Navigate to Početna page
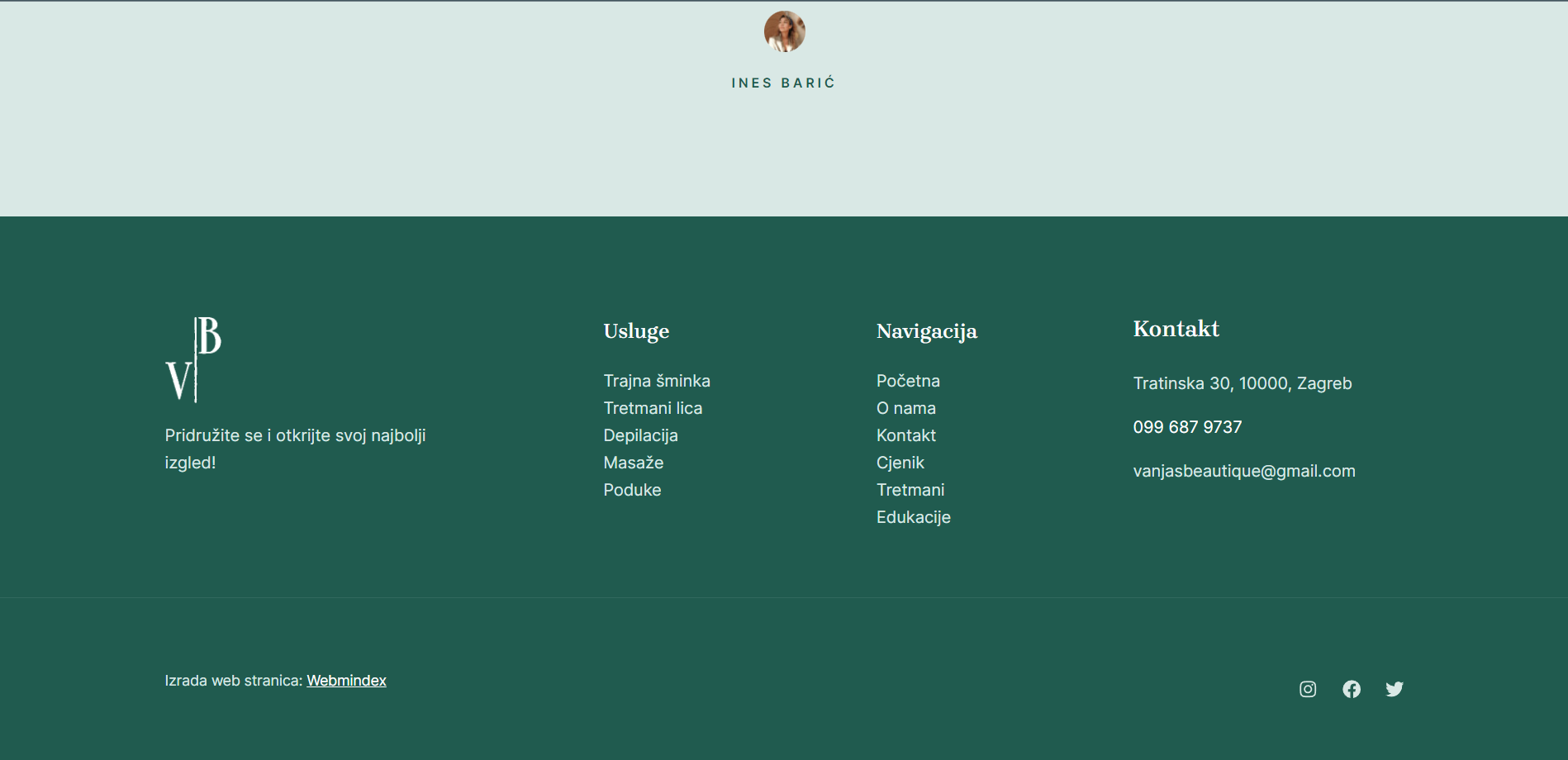This screenshot has height=760, width=1568. [x=908, y=381]
